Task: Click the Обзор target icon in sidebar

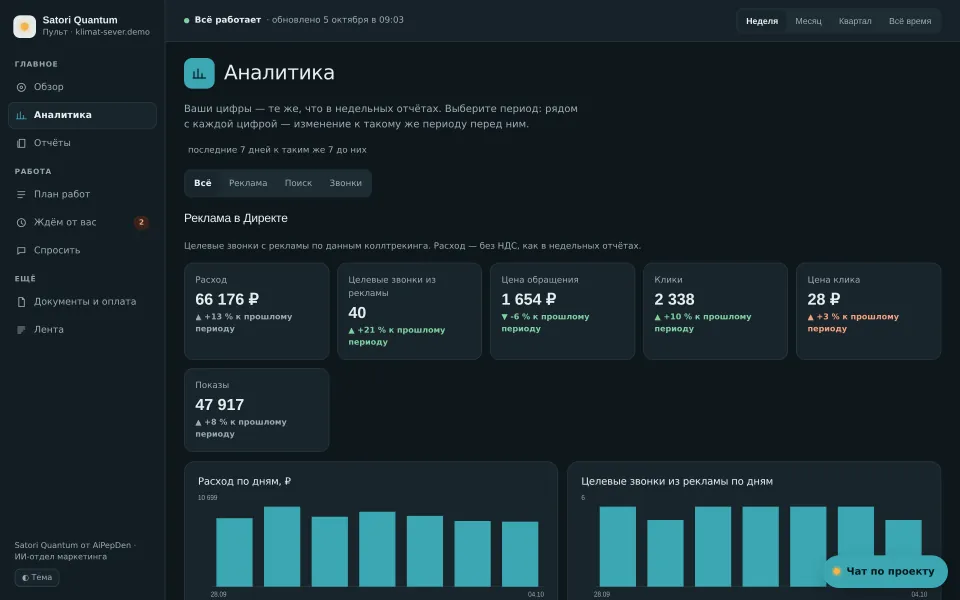Action: (x=21, y=87)
